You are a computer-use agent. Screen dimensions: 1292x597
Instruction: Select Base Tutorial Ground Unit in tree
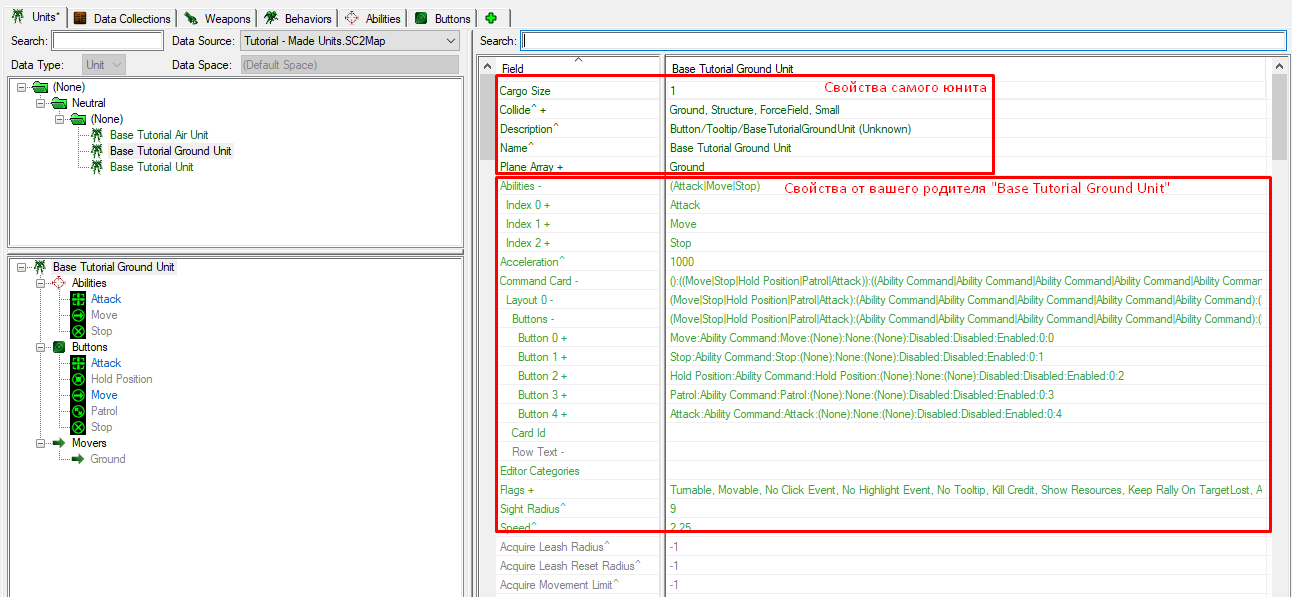(170, 151)
